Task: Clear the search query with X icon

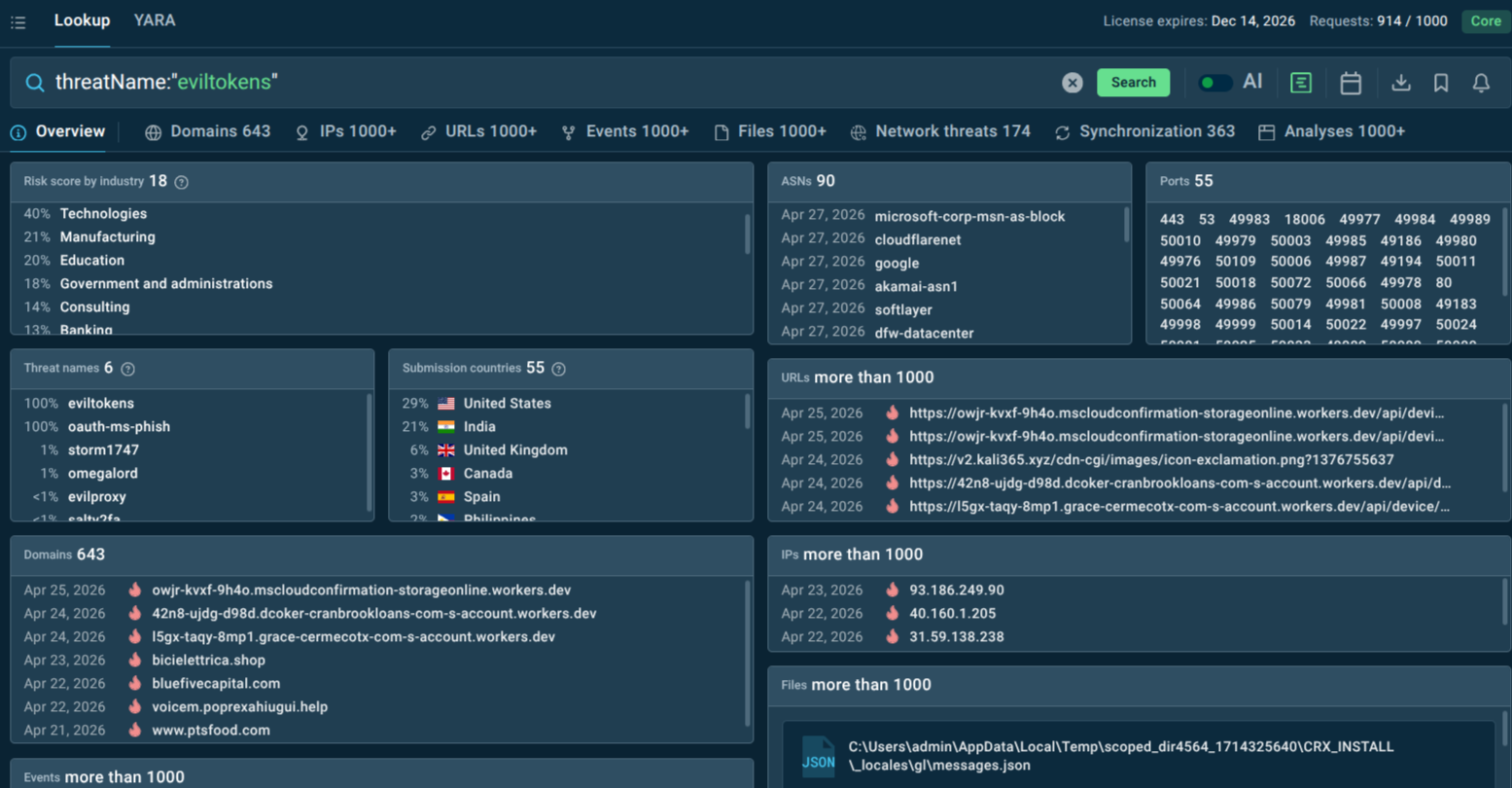Action: 1072,83
